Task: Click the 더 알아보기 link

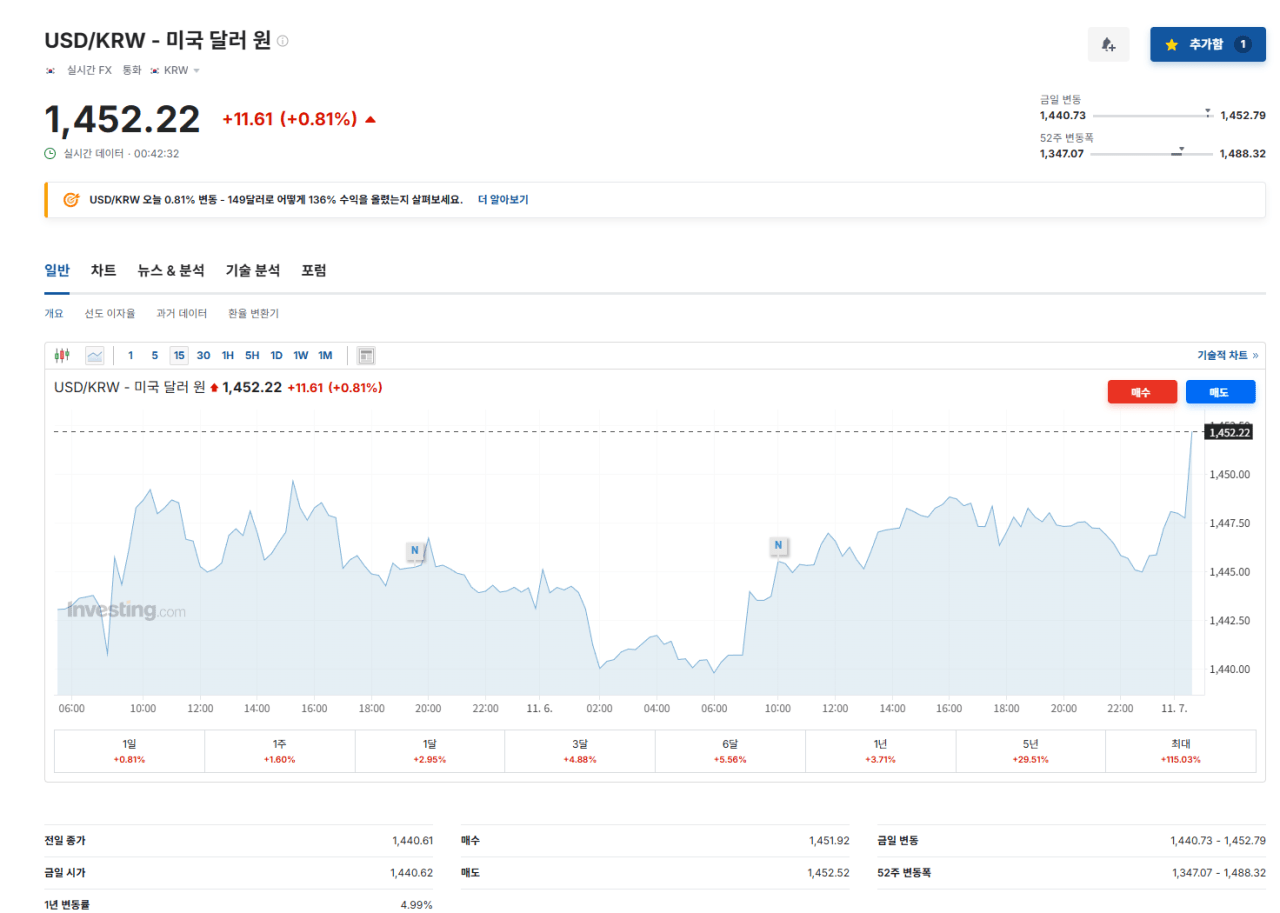Action: (503, 200)
